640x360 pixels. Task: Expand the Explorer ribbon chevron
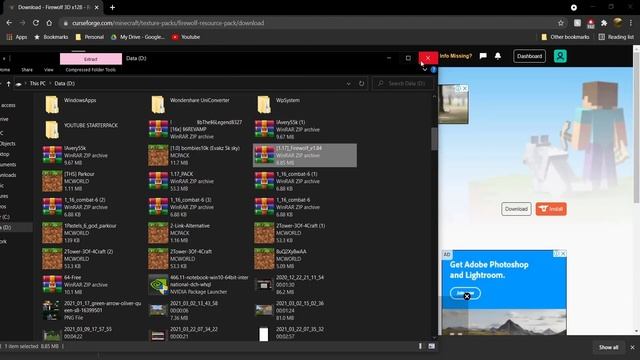(424, 70)
